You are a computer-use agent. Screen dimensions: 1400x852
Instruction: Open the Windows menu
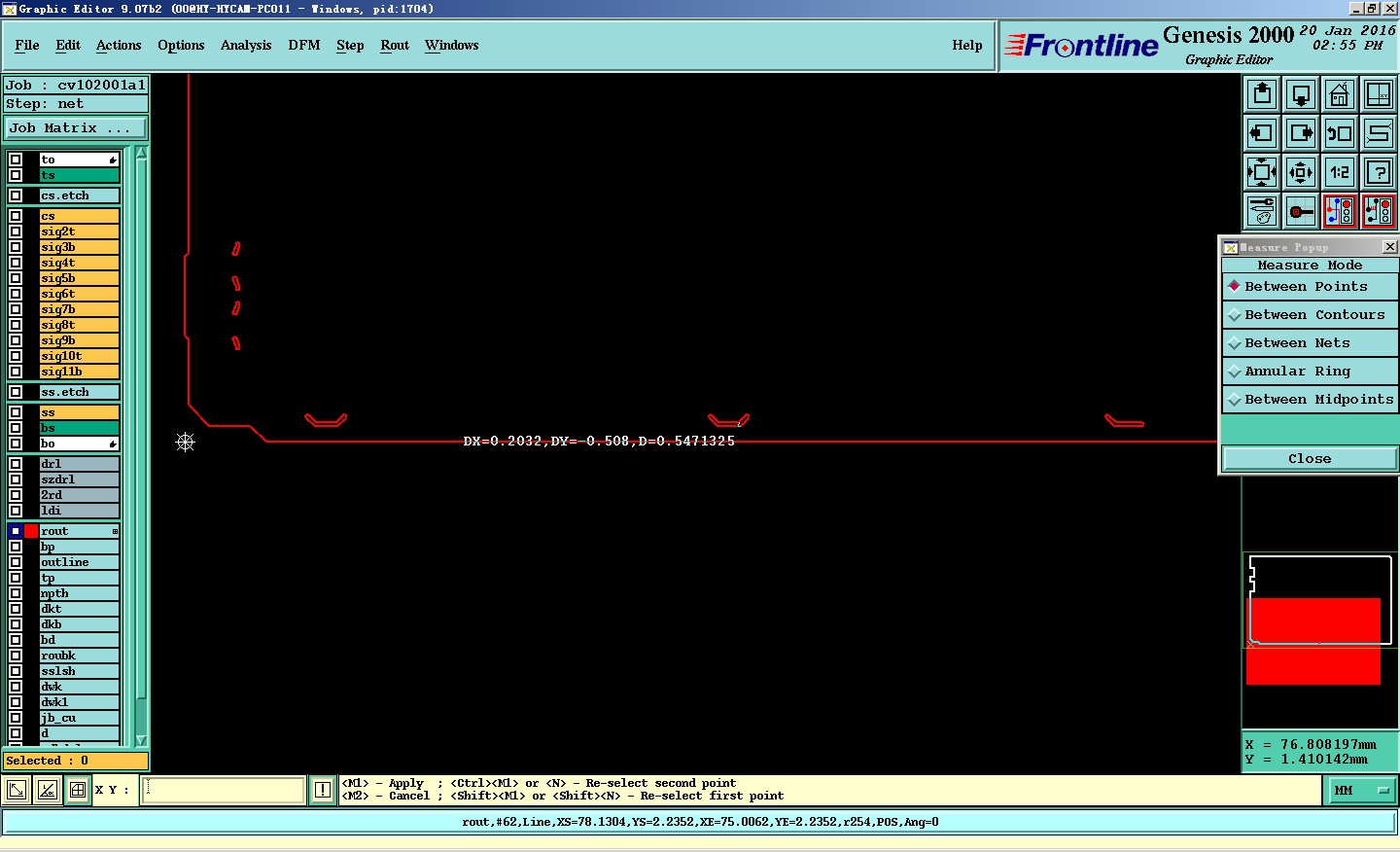[452, 45]
